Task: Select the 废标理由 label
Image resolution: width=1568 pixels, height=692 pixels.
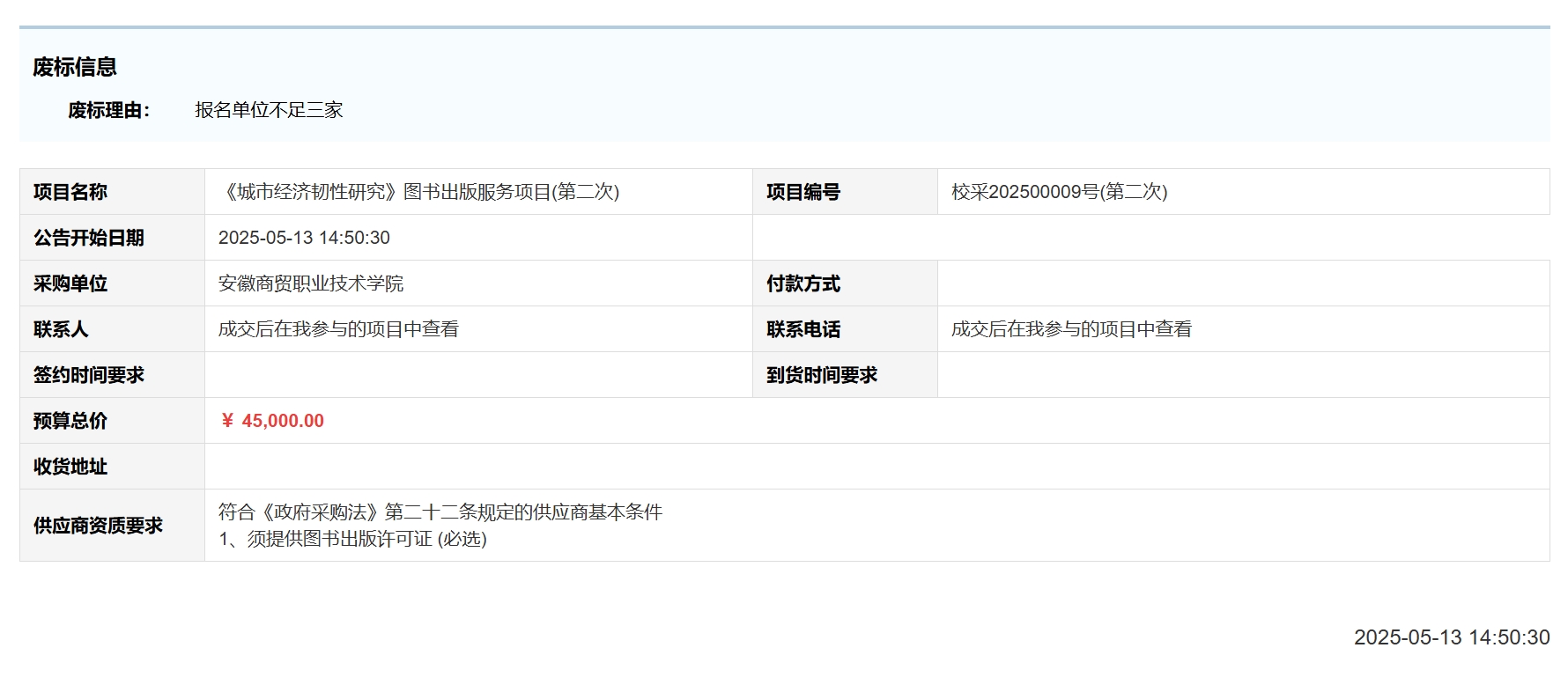Action: (x=109, y=110)
